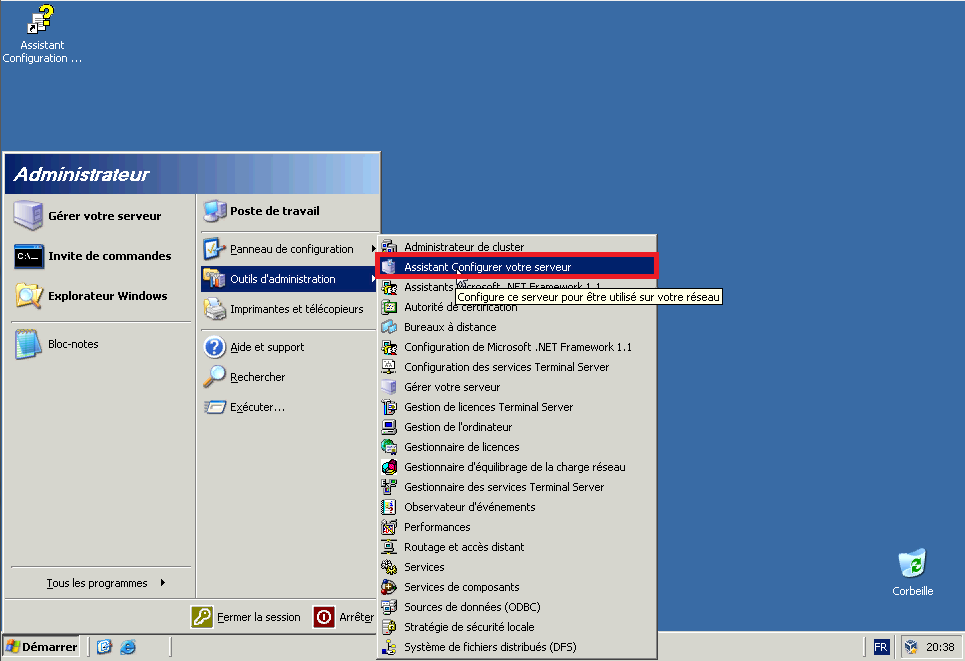
Task: Open the Outils d'administration submenu entry
Action: [289, 279]
